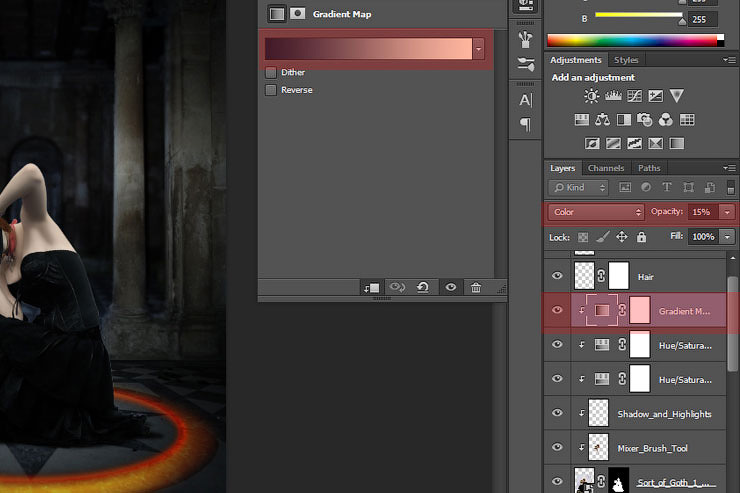Hide the Hair layer
This screenshot has width=740, height=493.
pos(558,276)
